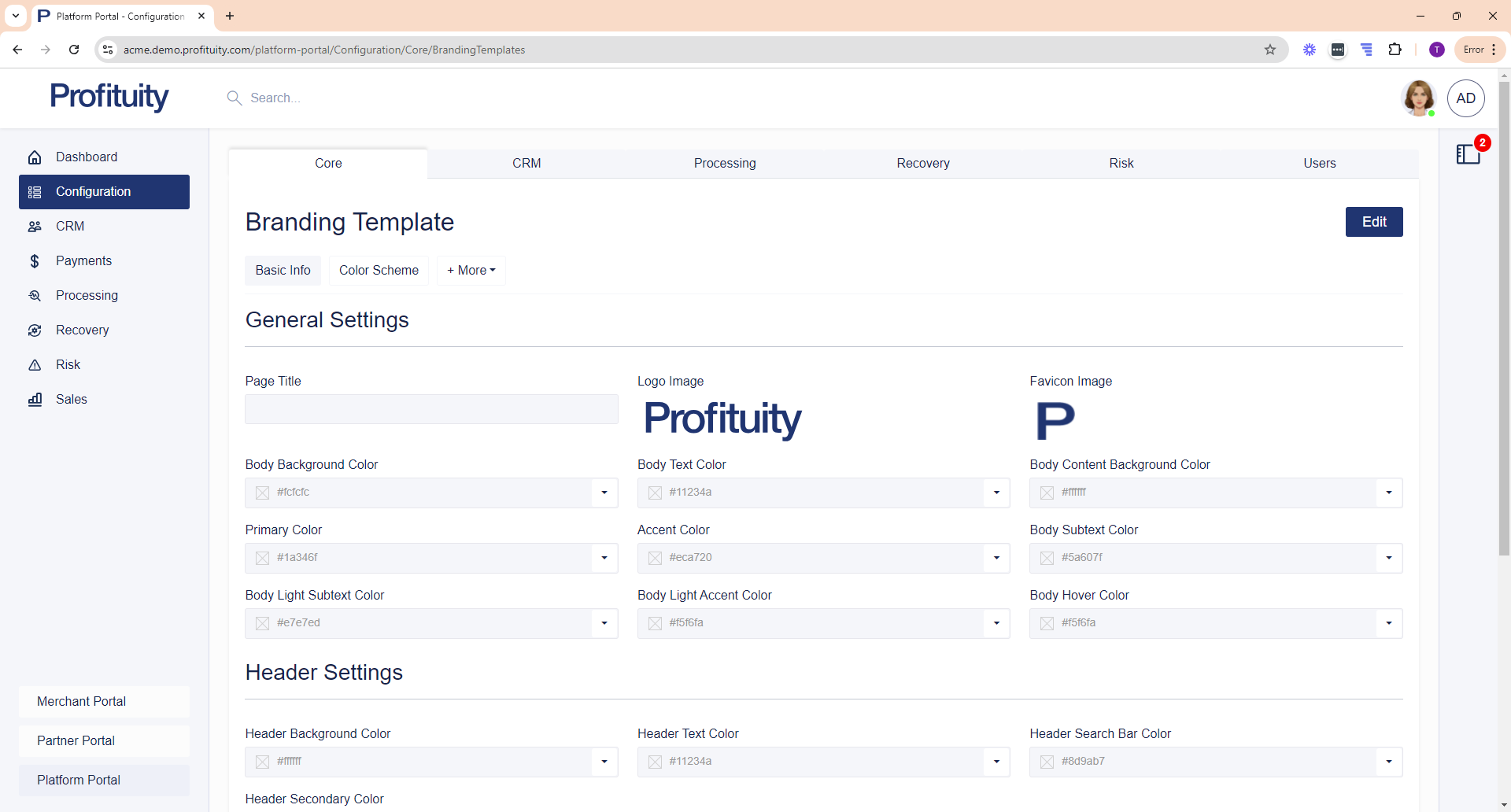
Task: Switch to the Users tab
Action: (x=1319, y=164)
